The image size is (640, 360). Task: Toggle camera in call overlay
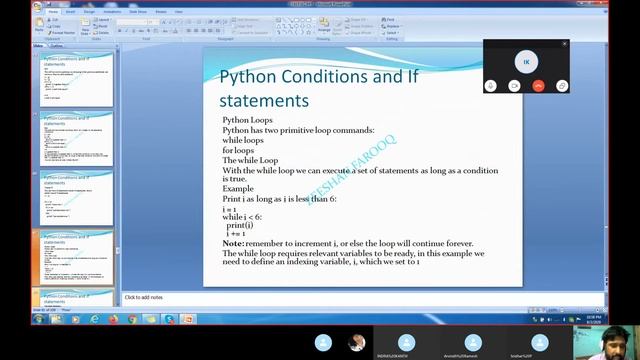click(x=514, y=86)
